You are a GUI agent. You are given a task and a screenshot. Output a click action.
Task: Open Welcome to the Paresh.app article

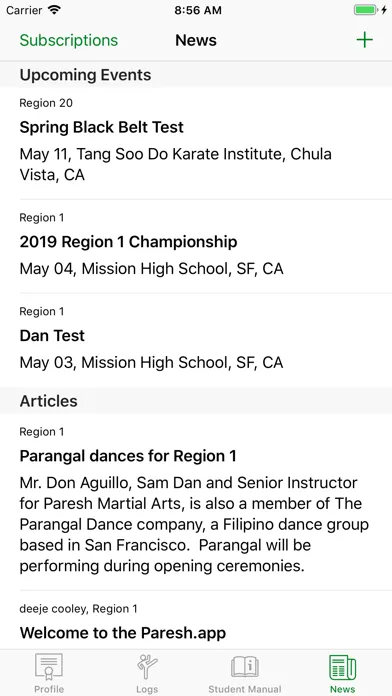pos(196,620)
